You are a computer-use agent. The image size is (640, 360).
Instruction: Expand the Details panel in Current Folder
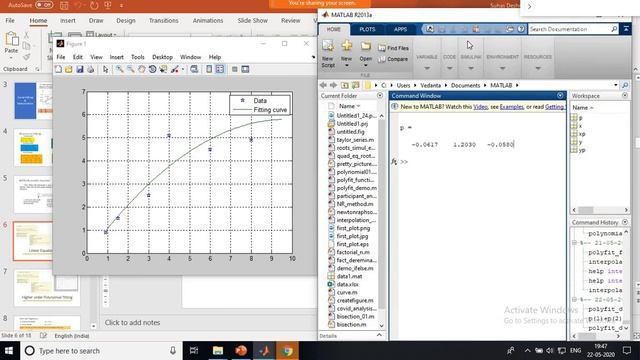(x=379, y=335)
